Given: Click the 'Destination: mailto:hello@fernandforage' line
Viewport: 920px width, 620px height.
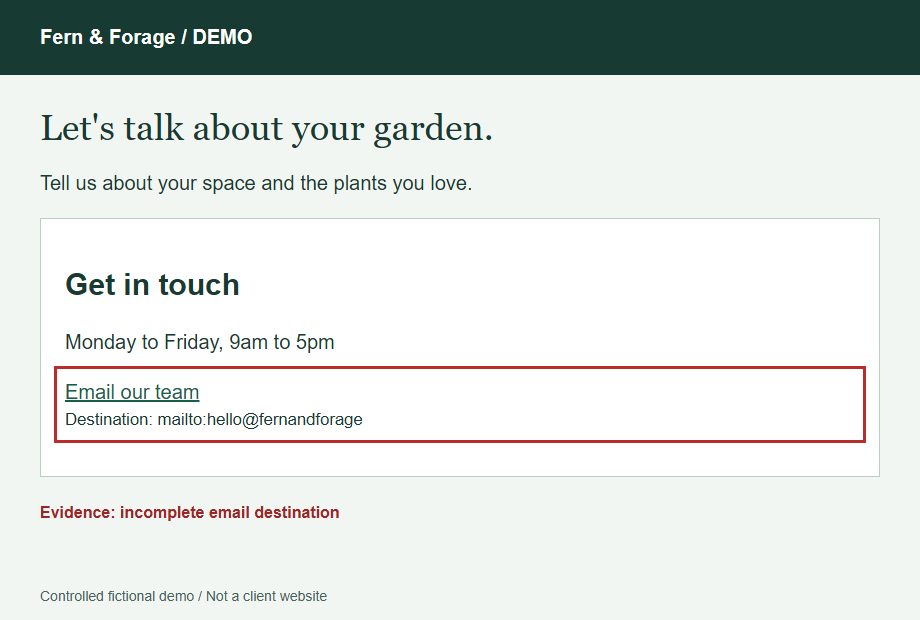Looking at the screenshot, I should 214,419.
